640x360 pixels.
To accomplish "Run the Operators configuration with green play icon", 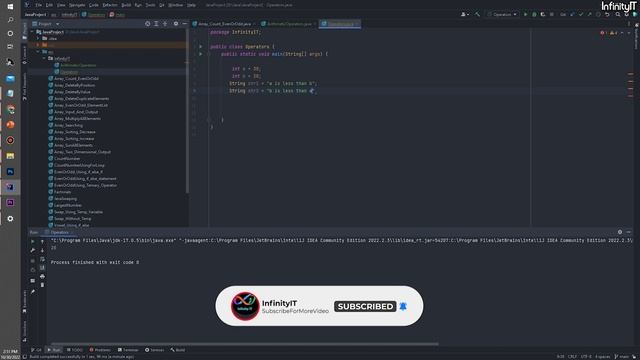I will point(525,14).
